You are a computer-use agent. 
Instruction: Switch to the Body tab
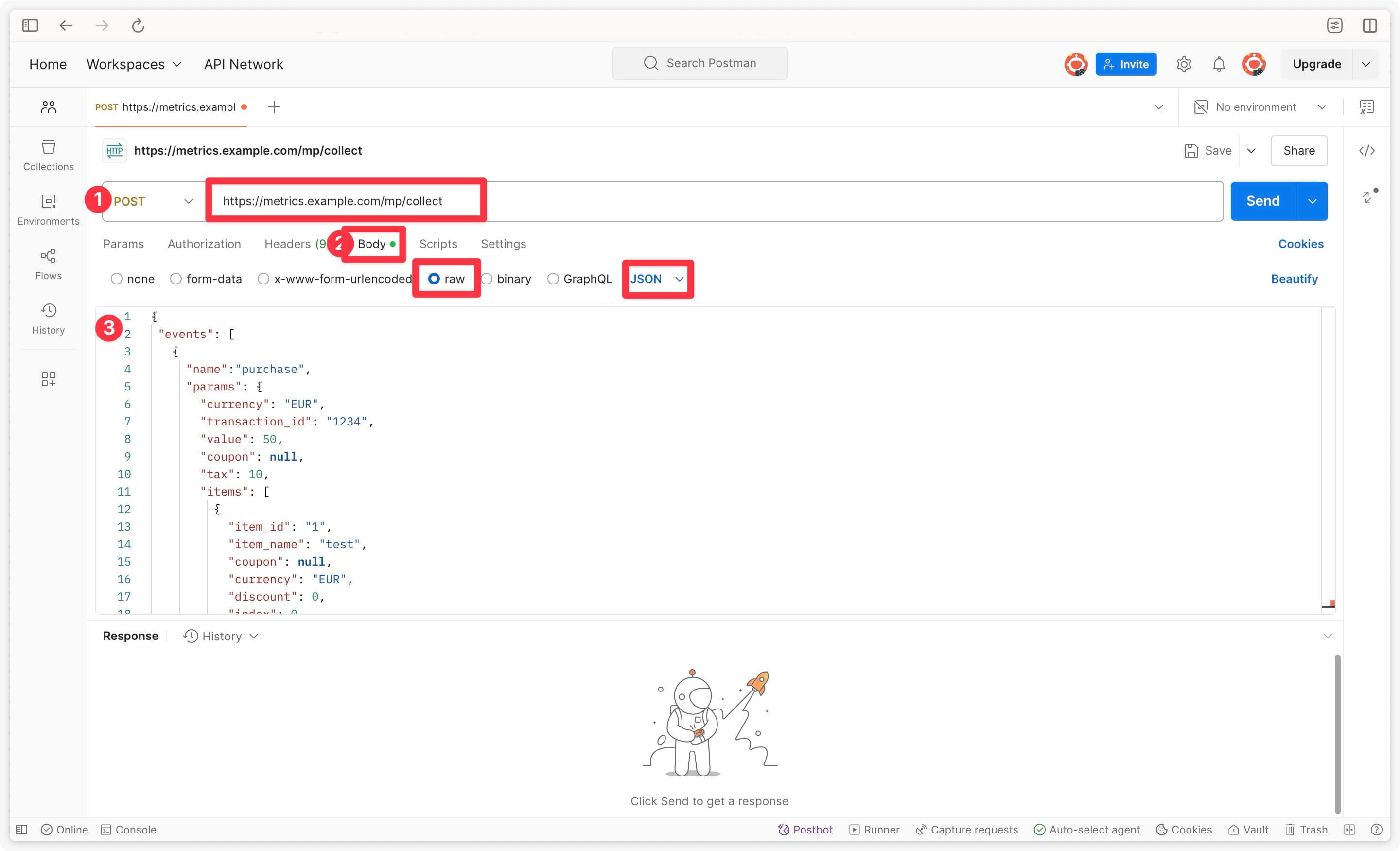click(x=376, y=244)
